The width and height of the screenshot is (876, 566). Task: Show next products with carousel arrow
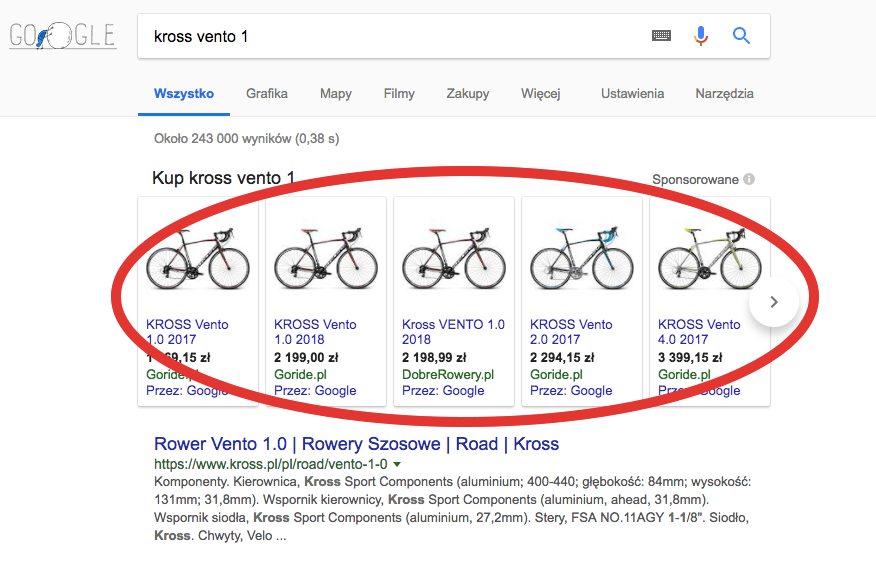774,302
